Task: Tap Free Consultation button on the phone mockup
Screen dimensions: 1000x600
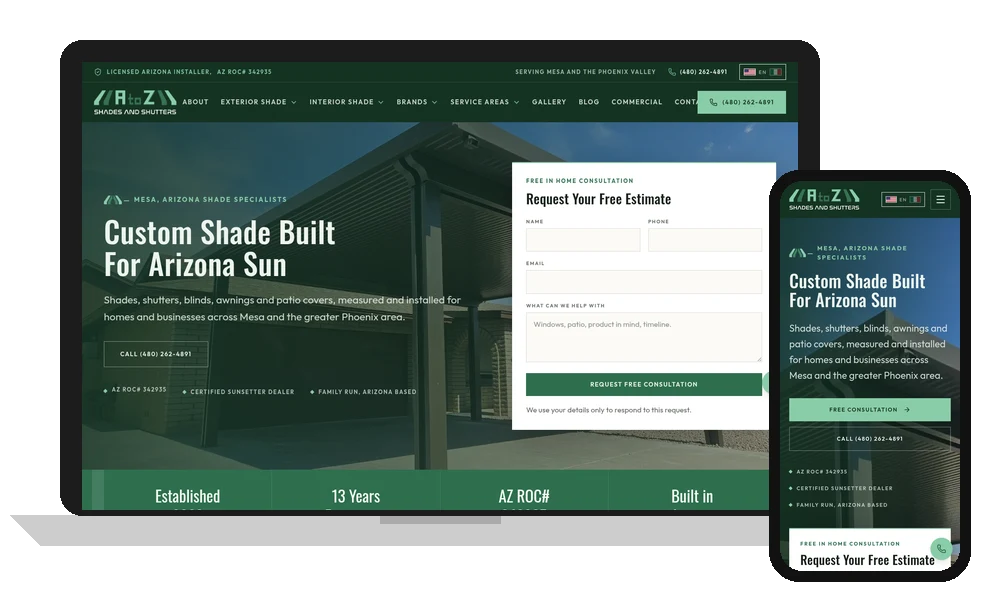Action: [x=869, y=409]
